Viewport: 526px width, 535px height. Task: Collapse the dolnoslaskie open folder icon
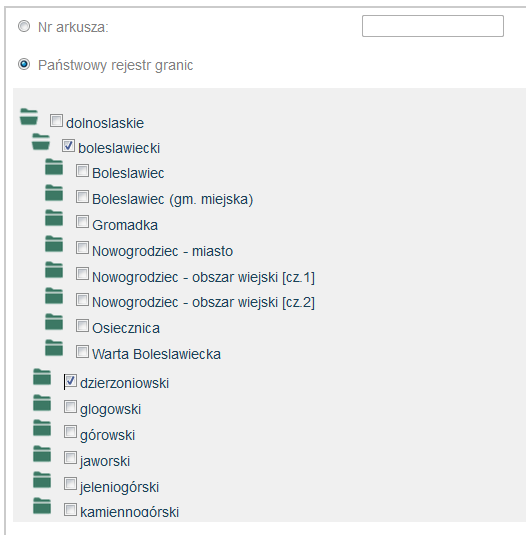[x=29, y=117]
